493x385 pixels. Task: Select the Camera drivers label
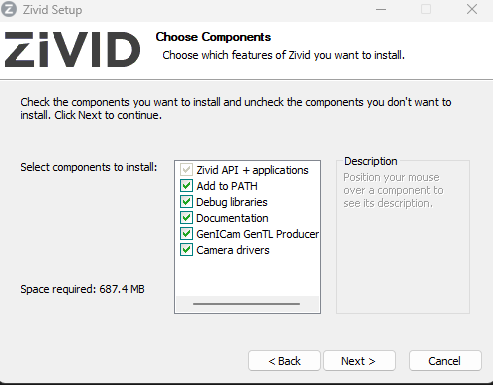pyautogui.click(x=233, y=250)
